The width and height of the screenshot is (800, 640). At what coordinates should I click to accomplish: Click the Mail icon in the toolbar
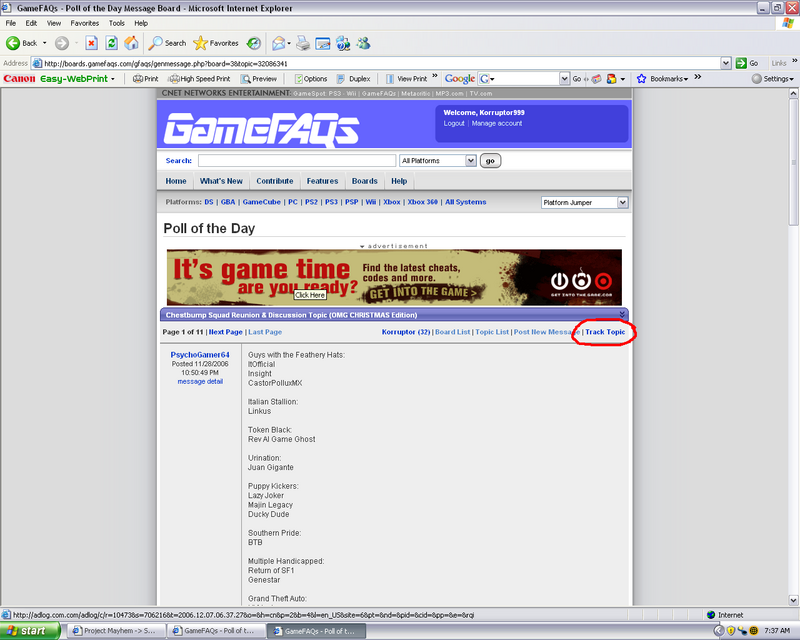coord(280,43)
